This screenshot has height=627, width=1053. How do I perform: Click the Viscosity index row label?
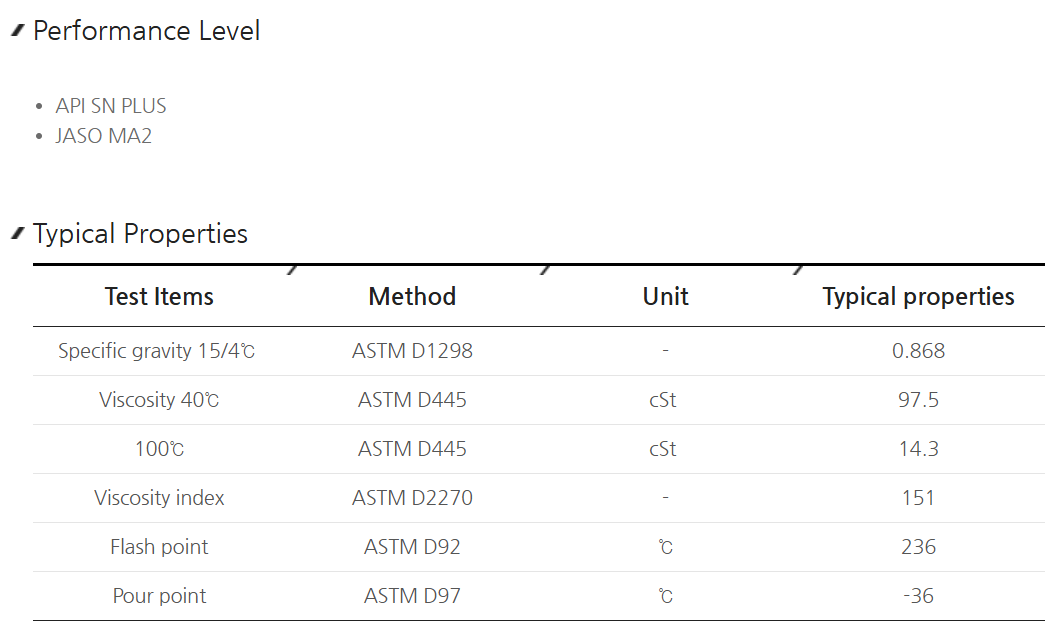(x=159, y=498)
